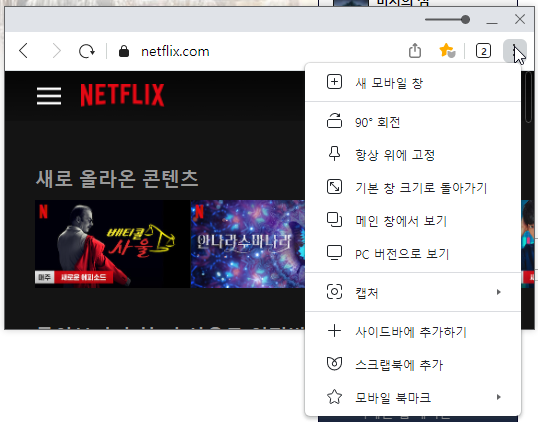Open the 안나라수마나라 thumbnail
The height and width of the screenshot is (422, 538).
point(248,244)
